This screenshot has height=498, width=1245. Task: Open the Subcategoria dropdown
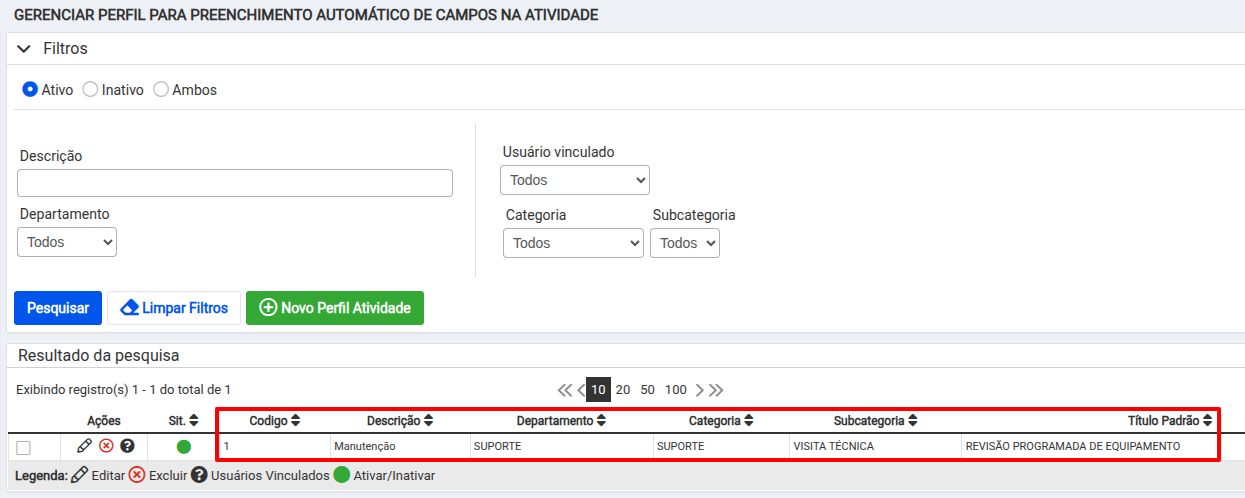[685, 243]
